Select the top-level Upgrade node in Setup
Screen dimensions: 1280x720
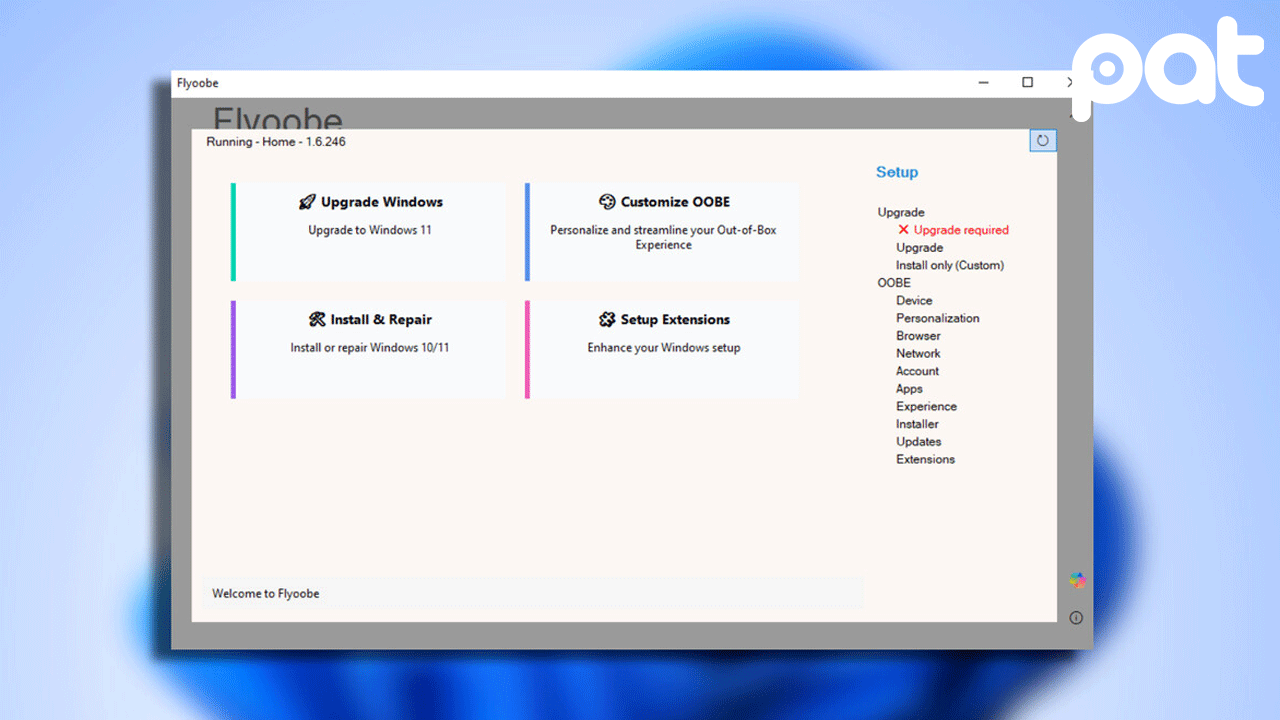tap(901, 212)
